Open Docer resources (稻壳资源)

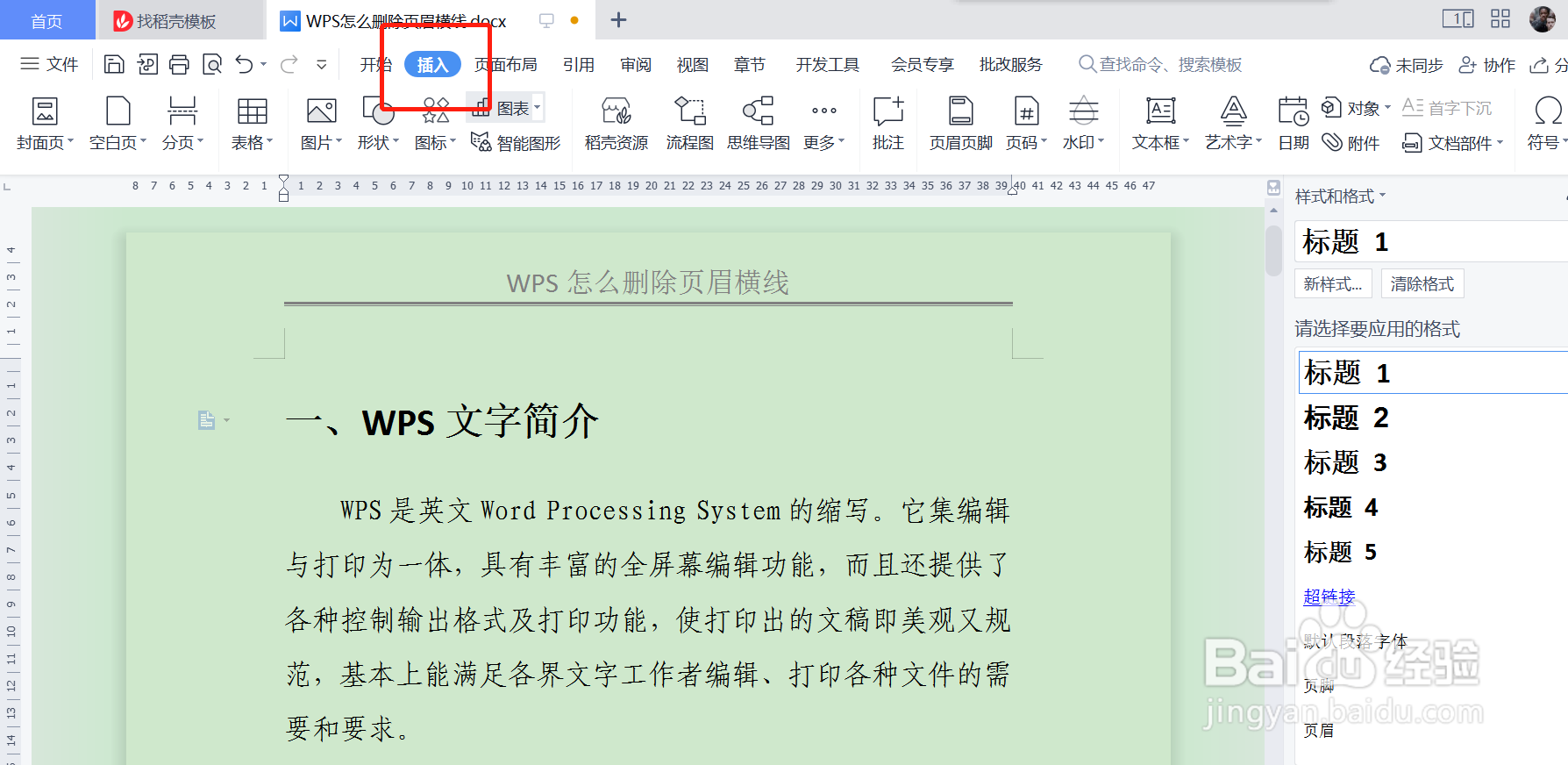[617, 123]
